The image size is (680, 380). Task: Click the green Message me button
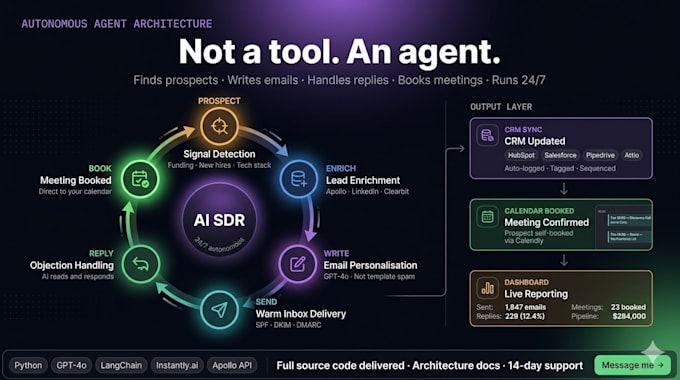(x=632, y=365)
